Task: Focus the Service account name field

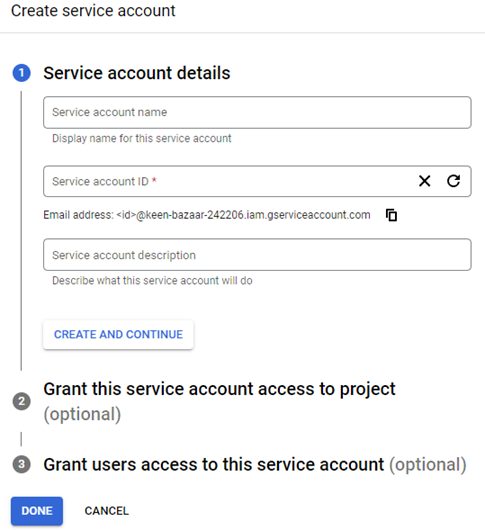Action: pos(257,113)
